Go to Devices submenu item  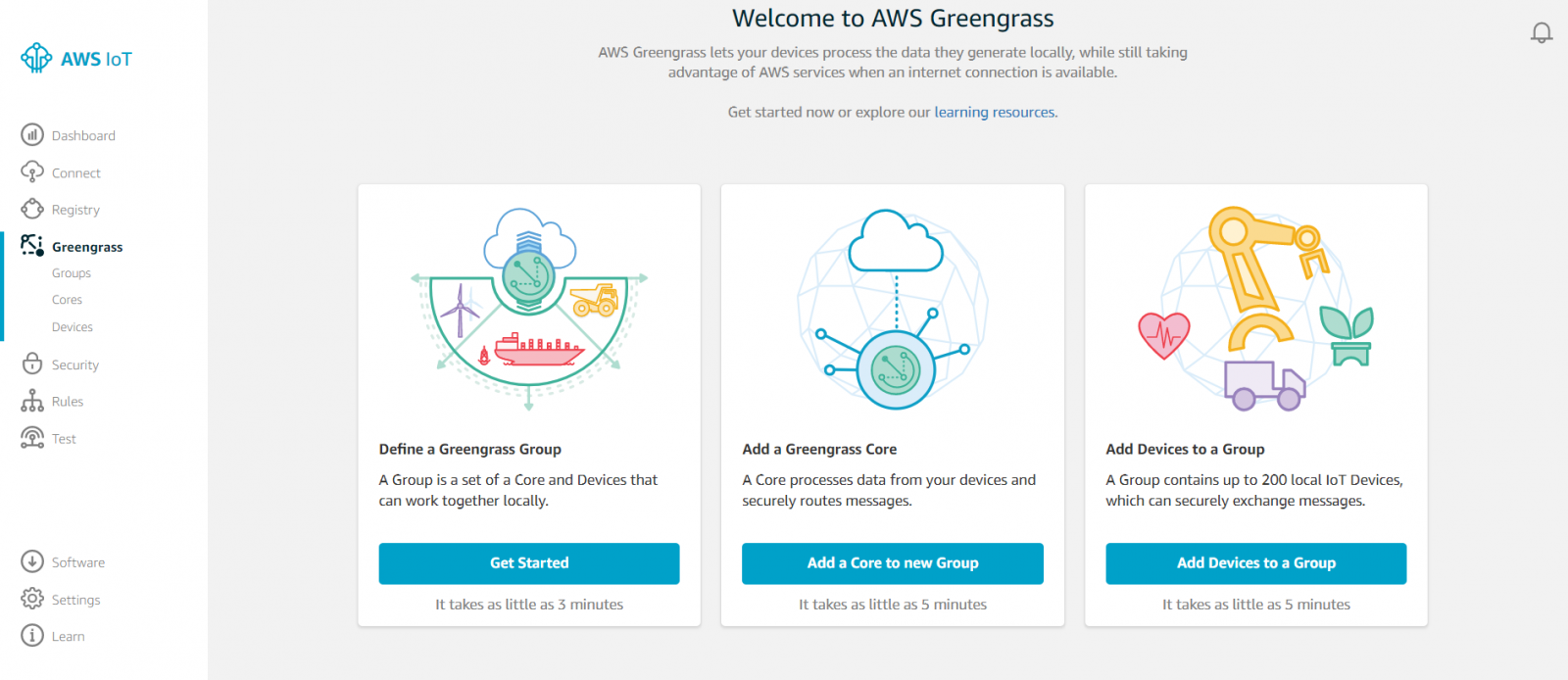[x=73, y=327]
